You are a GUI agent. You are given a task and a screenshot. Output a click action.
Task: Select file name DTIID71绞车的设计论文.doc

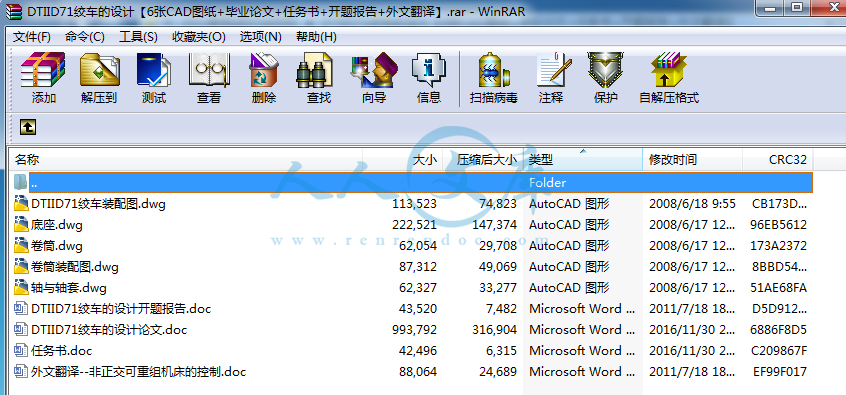(109, 330)
